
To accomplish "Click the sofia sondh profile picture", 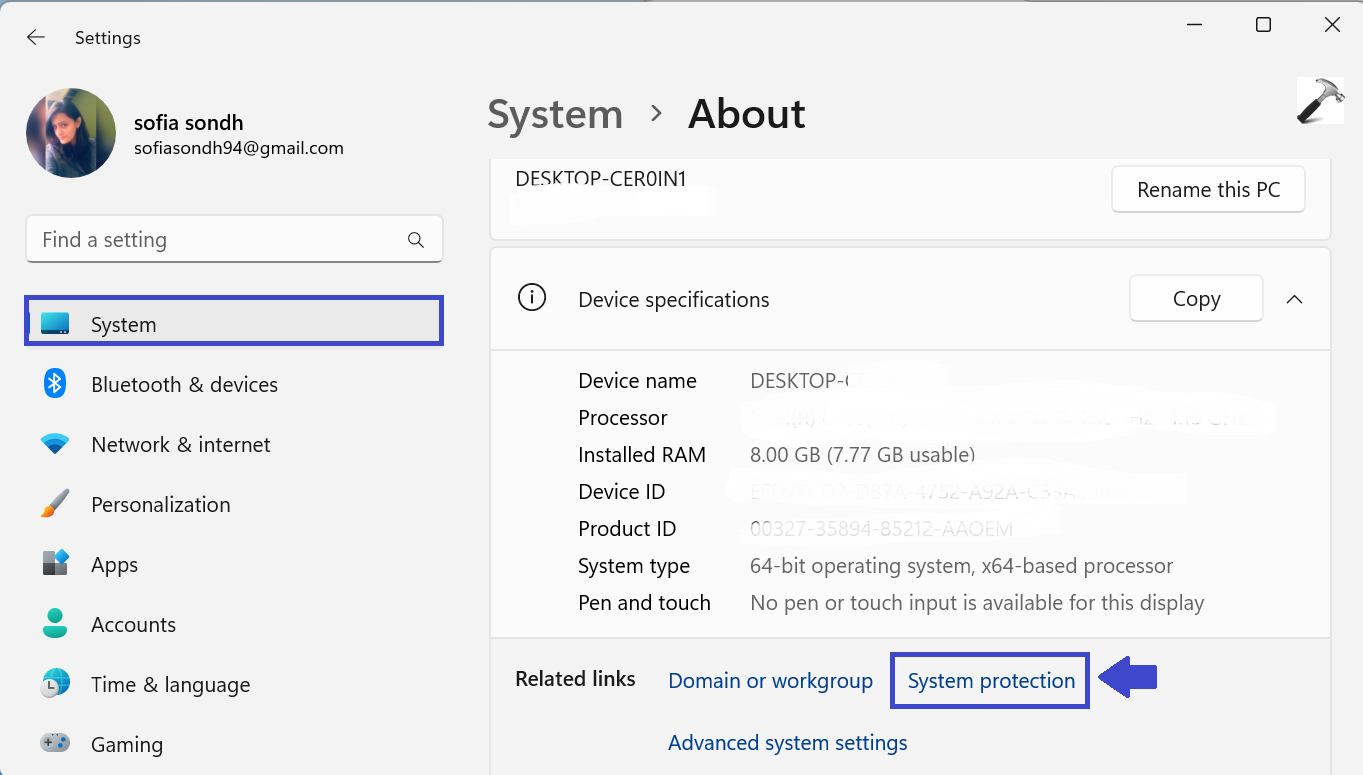I will pos(71,133).
